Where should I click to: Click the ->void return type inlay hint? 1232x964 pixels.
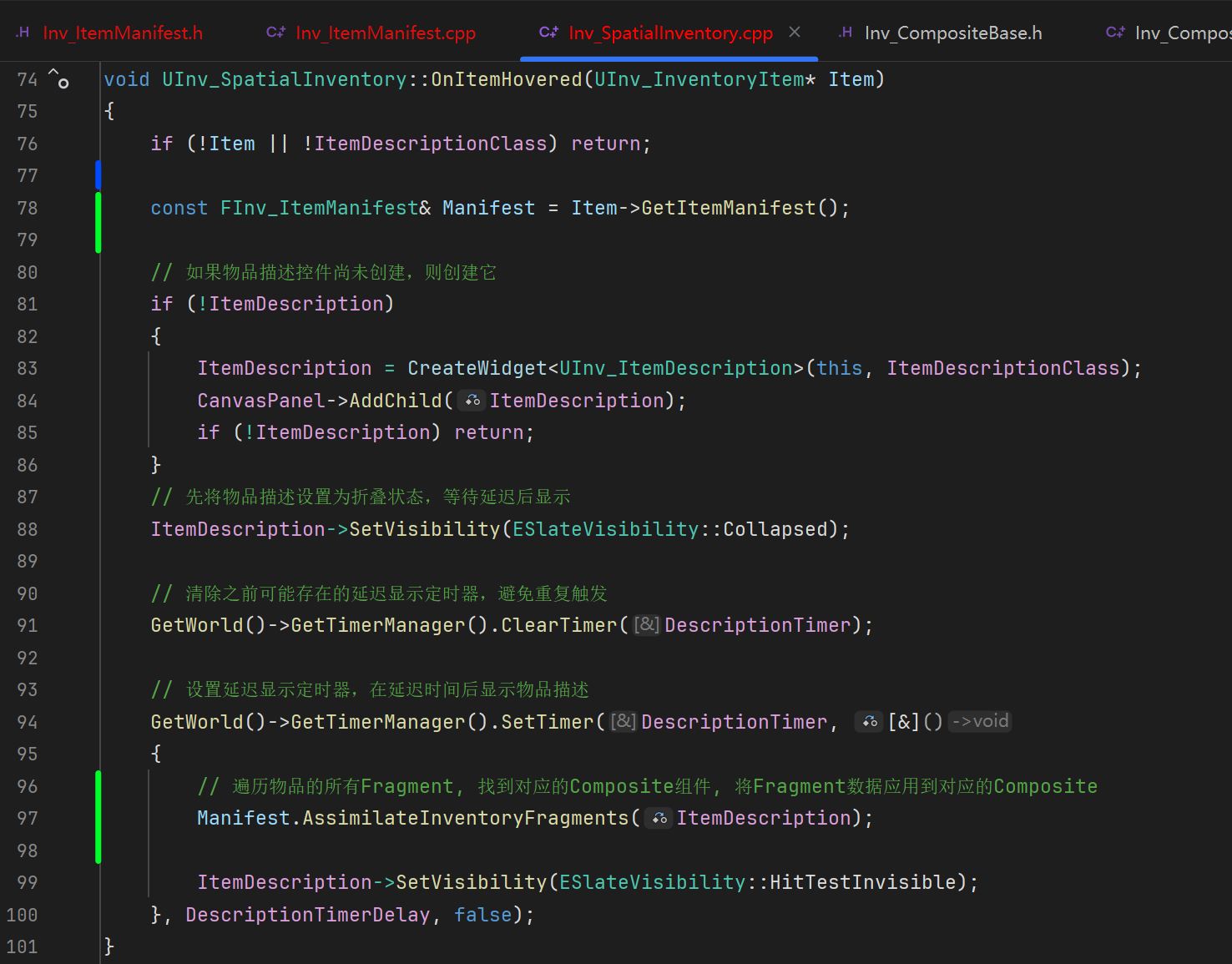click(980, 721)
